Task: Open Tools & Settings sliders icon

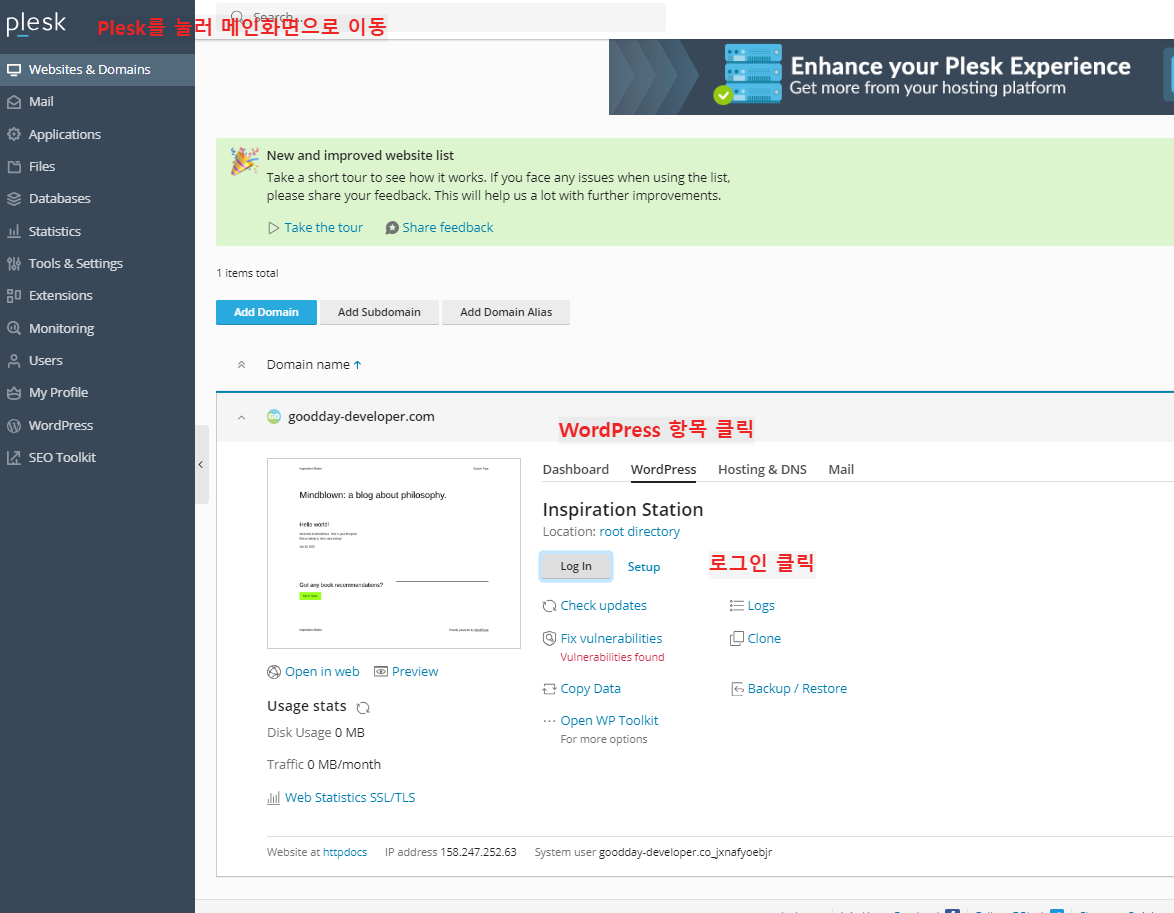Action: pyautogui.click(x=13, y=264)
